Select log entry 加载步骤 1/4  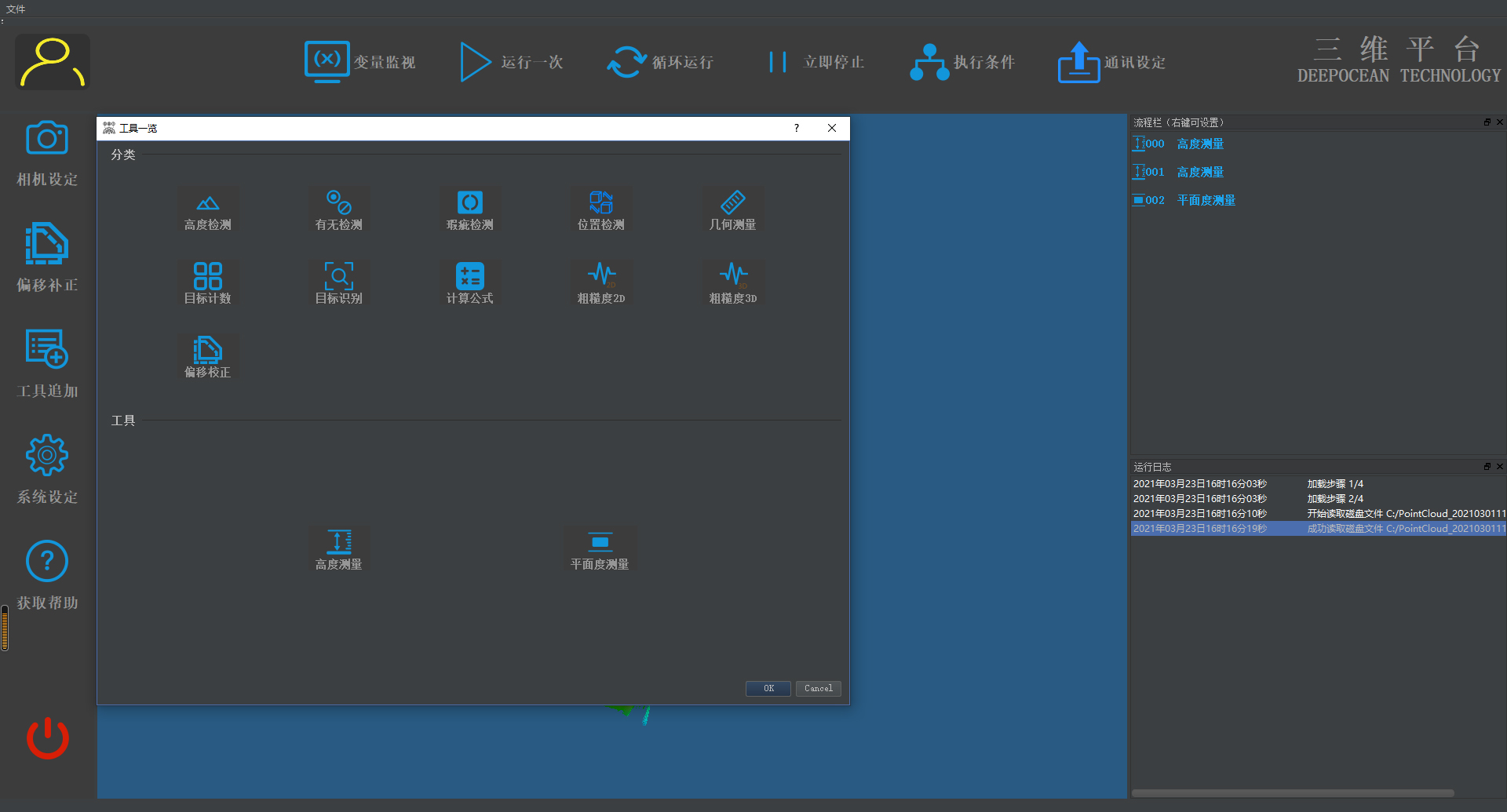click(x=1319, y=484)
